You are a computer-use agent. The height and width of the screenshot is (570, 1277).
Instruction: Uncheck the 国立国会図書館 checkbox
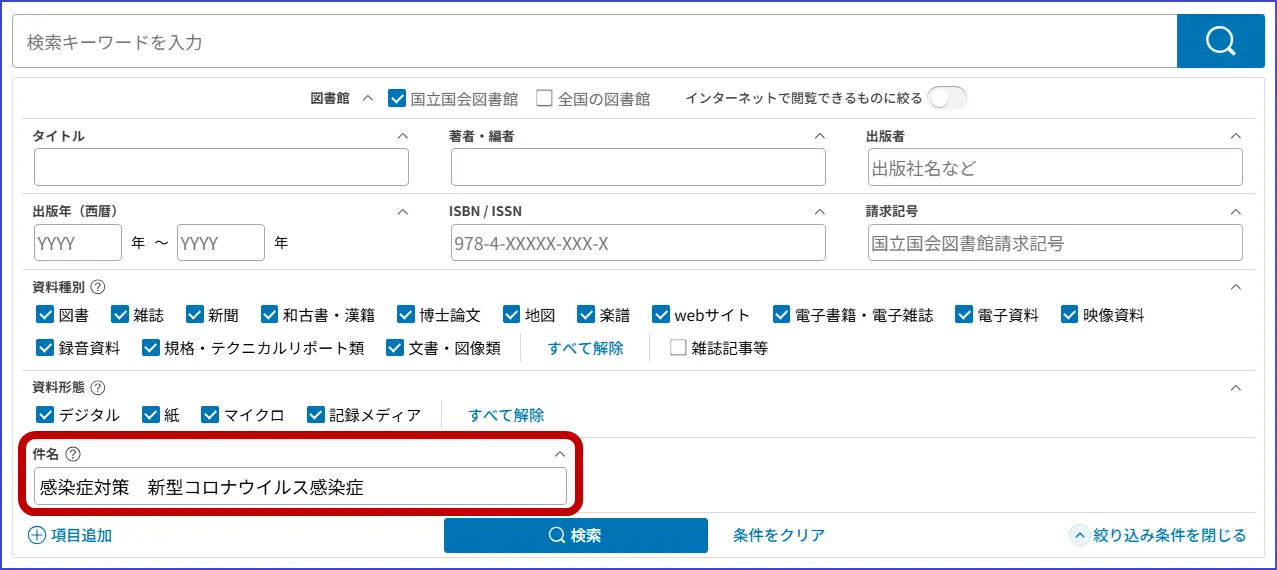point(397,98)
